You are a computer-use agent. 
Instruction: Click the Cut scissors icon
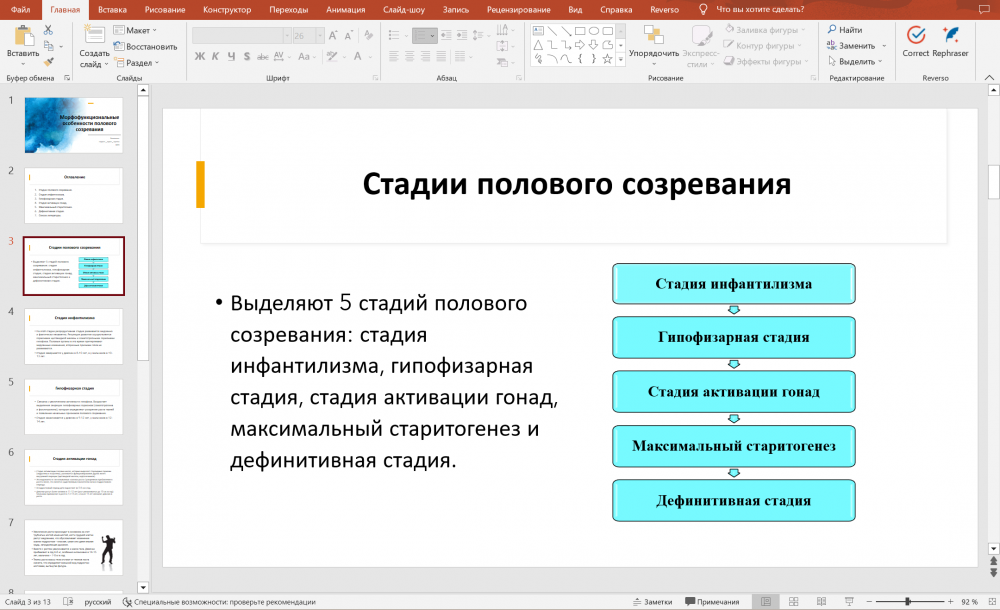[x=48, y=31]
